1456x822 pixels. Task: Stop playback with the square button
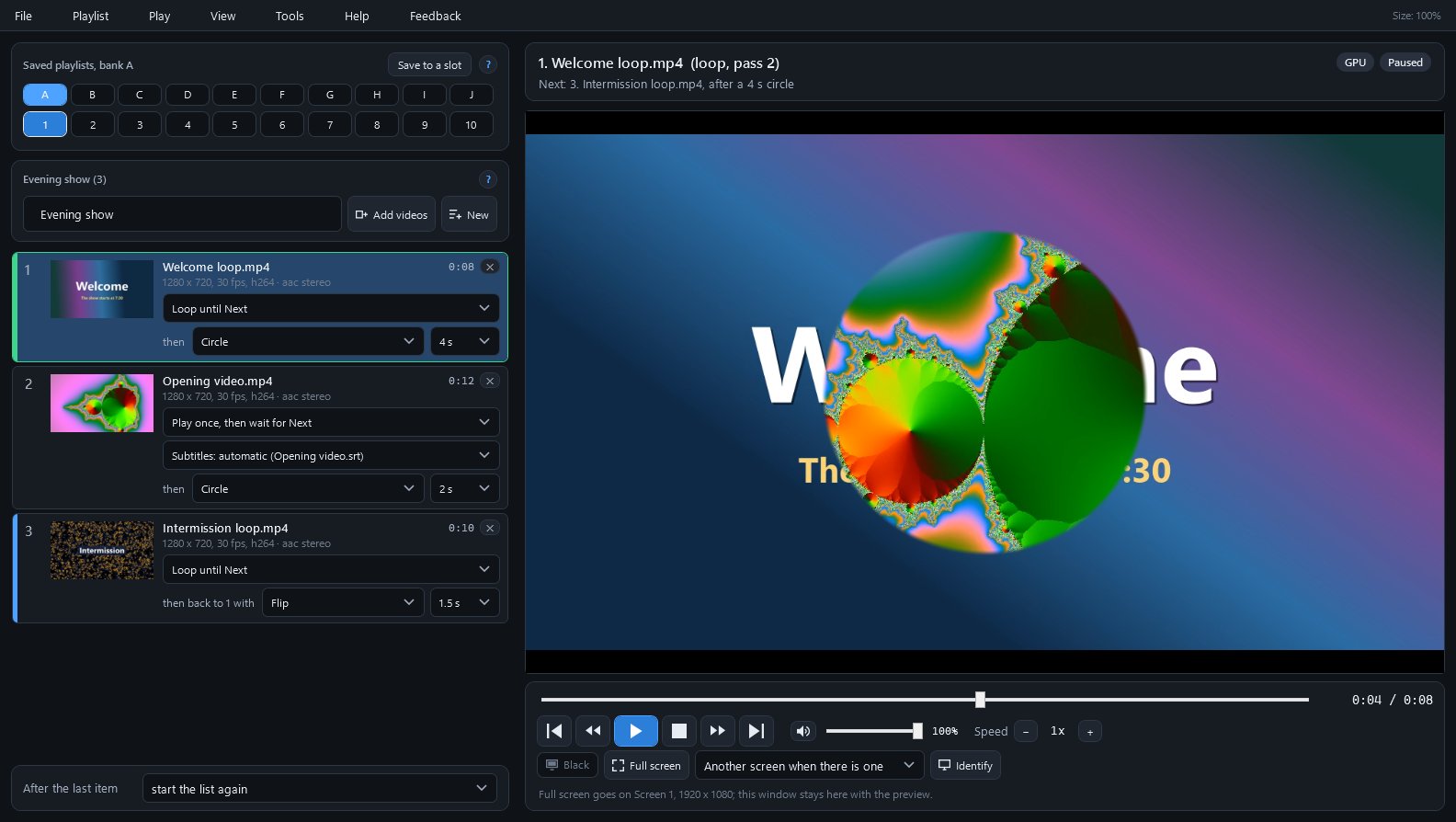[x=679, y=731]
